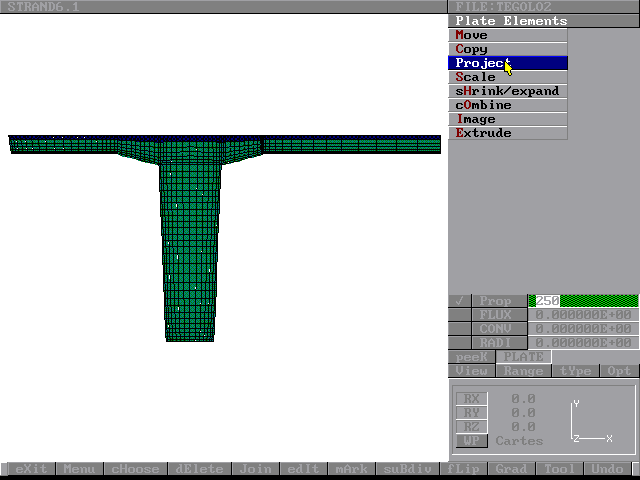Screen dimensions: 640x480
Task: Click Tool in the bottom bar
Action: click(x=559, y=469)
